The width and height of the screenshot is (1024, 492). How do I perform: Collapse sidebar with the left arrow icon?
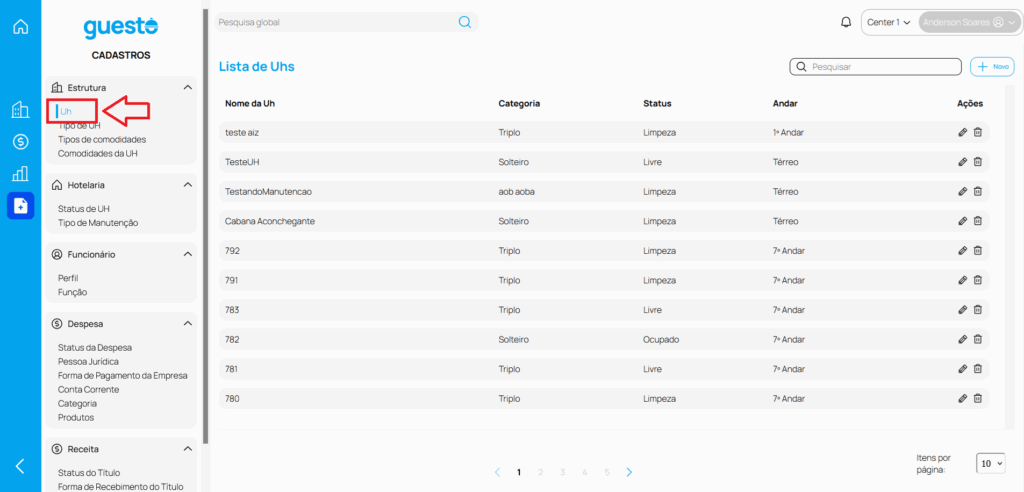20,466
